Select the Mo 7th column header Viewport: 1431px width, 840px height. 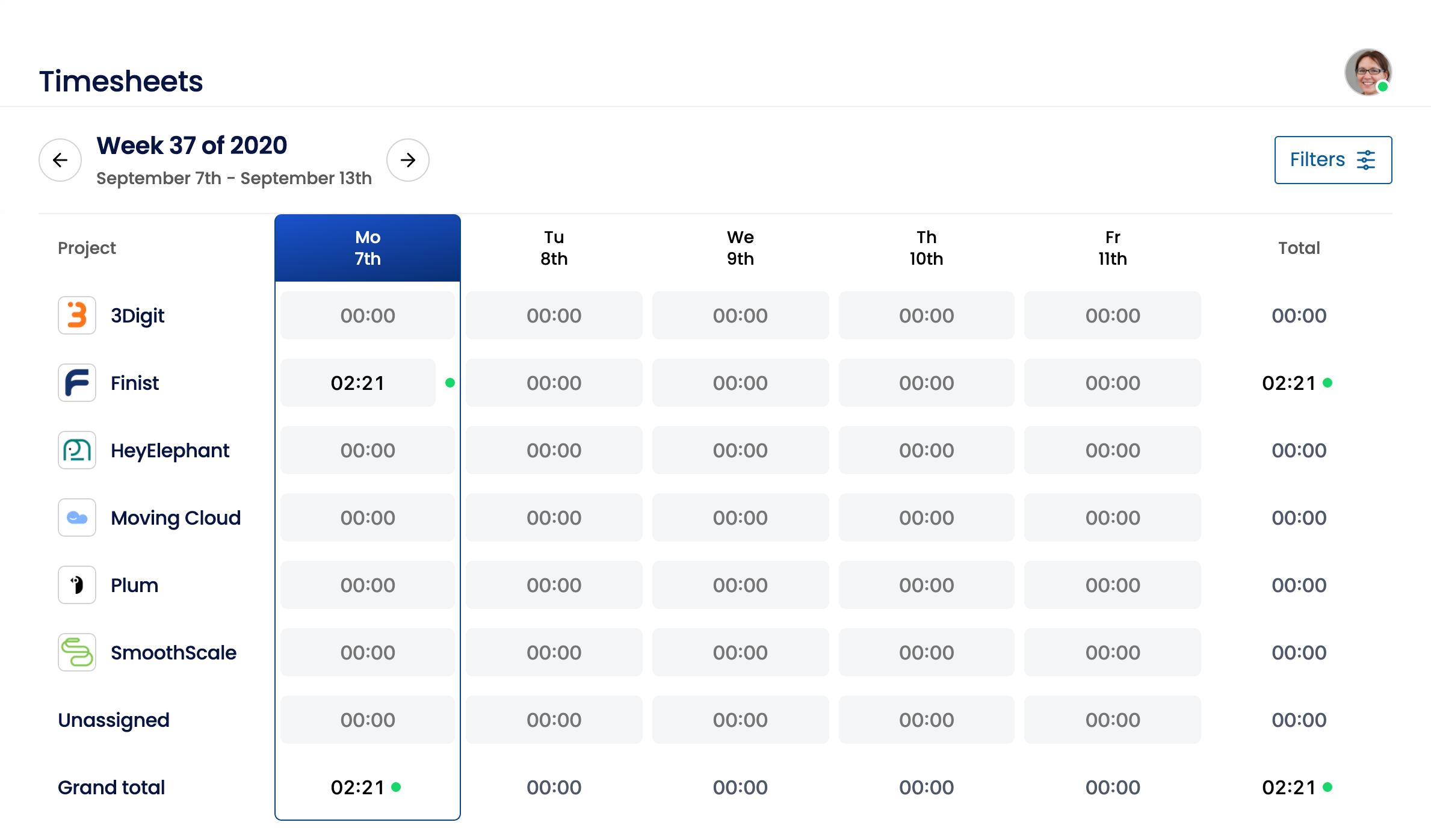tap(368, 248)
